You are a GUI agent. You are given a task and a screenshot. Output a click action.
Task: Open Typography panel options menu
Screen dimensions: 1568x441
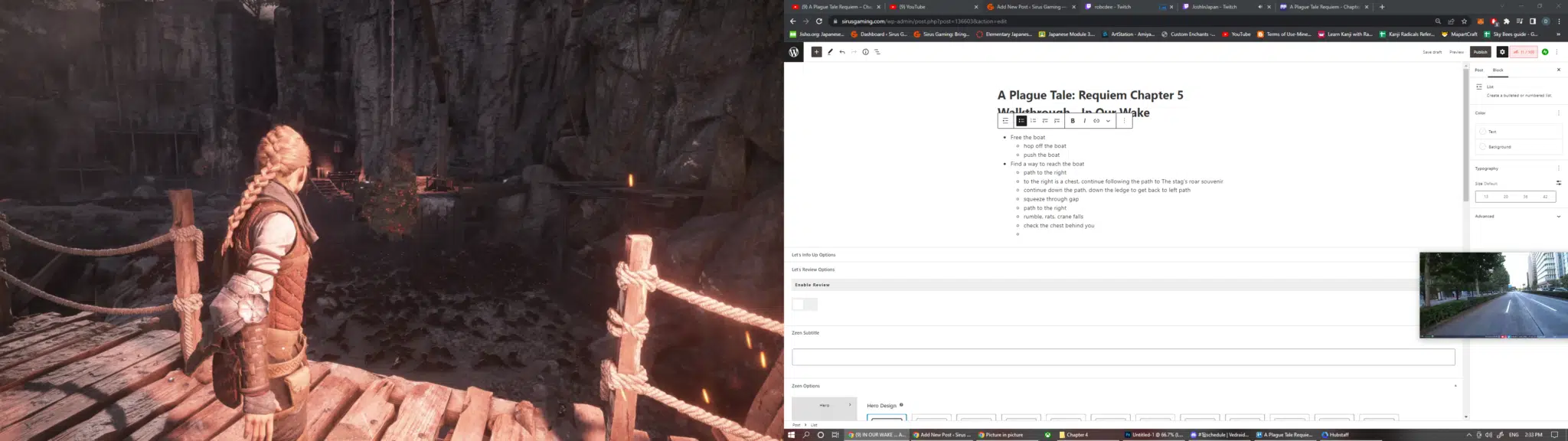coord(1558,168)
